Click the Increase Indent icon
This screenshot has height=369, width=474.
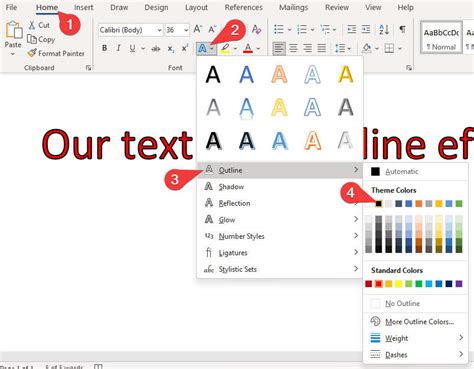pos(366,29)
